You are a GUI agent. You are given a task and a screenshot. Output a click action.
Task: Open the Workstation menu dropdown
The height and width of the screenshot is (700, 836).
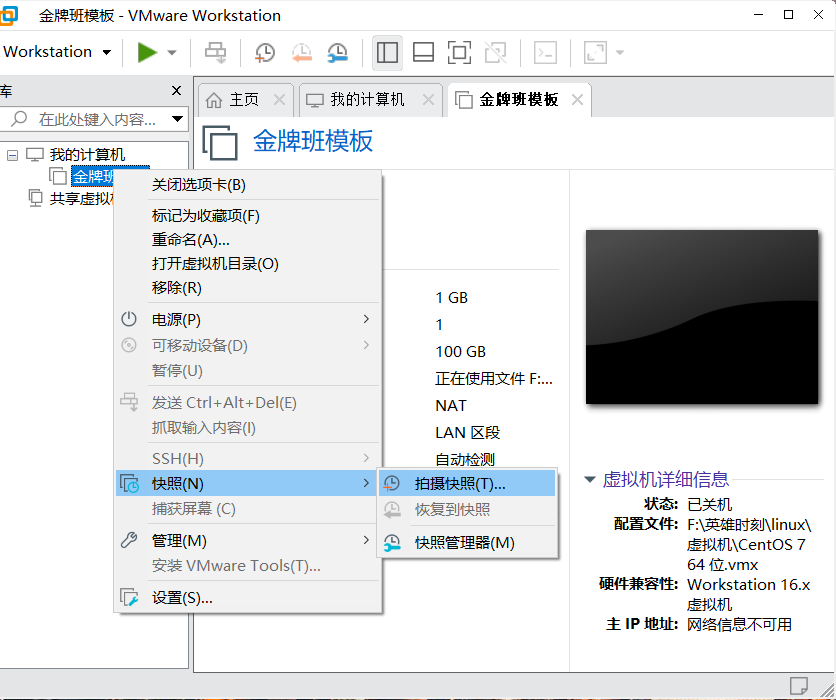click(57, 52)
